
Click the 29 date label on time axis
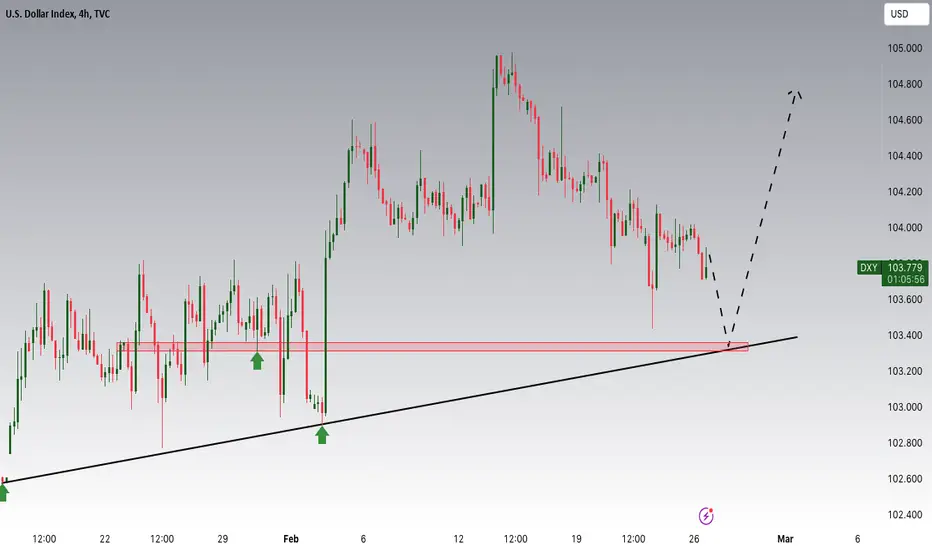[x=222, y=539]
